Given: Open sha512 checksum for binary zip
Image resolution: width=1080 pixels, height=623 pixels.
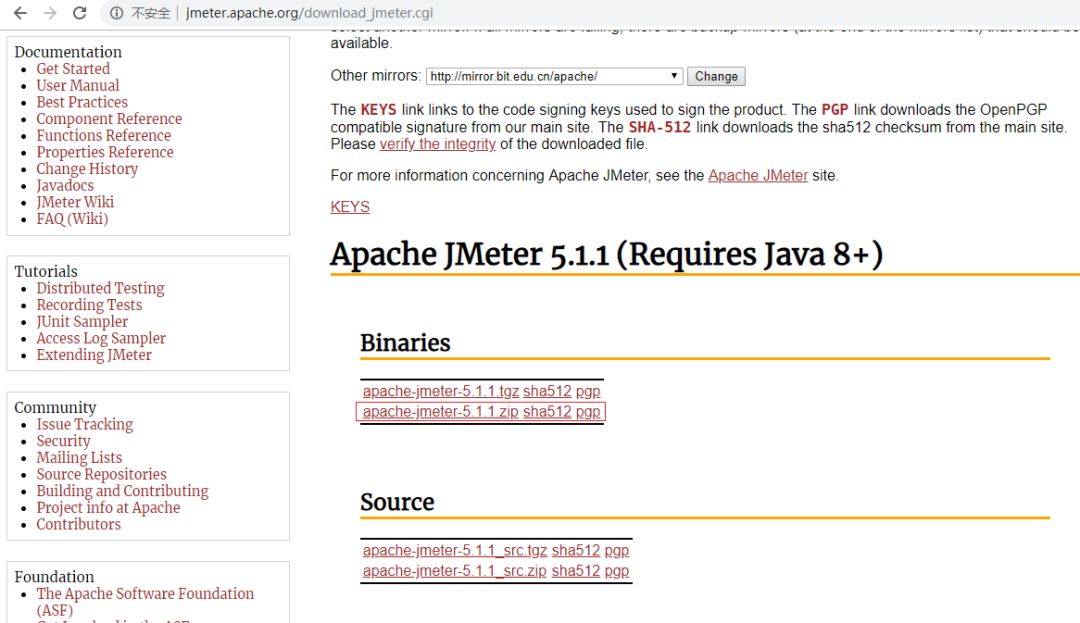Looking at the screenshot, I should pyautogui.click(x=547, y=412).
